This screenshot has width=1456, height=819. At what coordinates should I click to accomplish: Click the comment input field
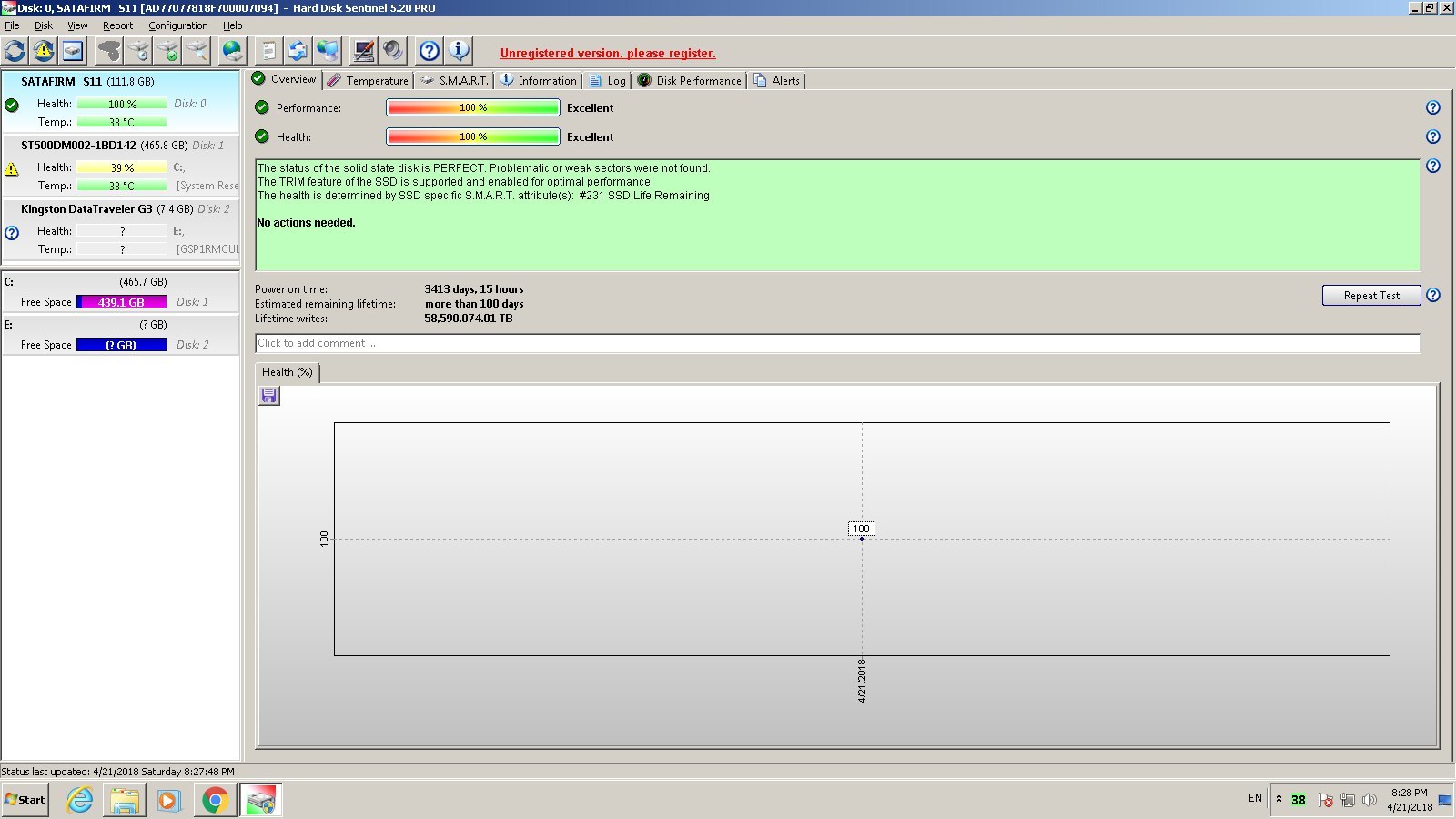click(x=837, y=343)
